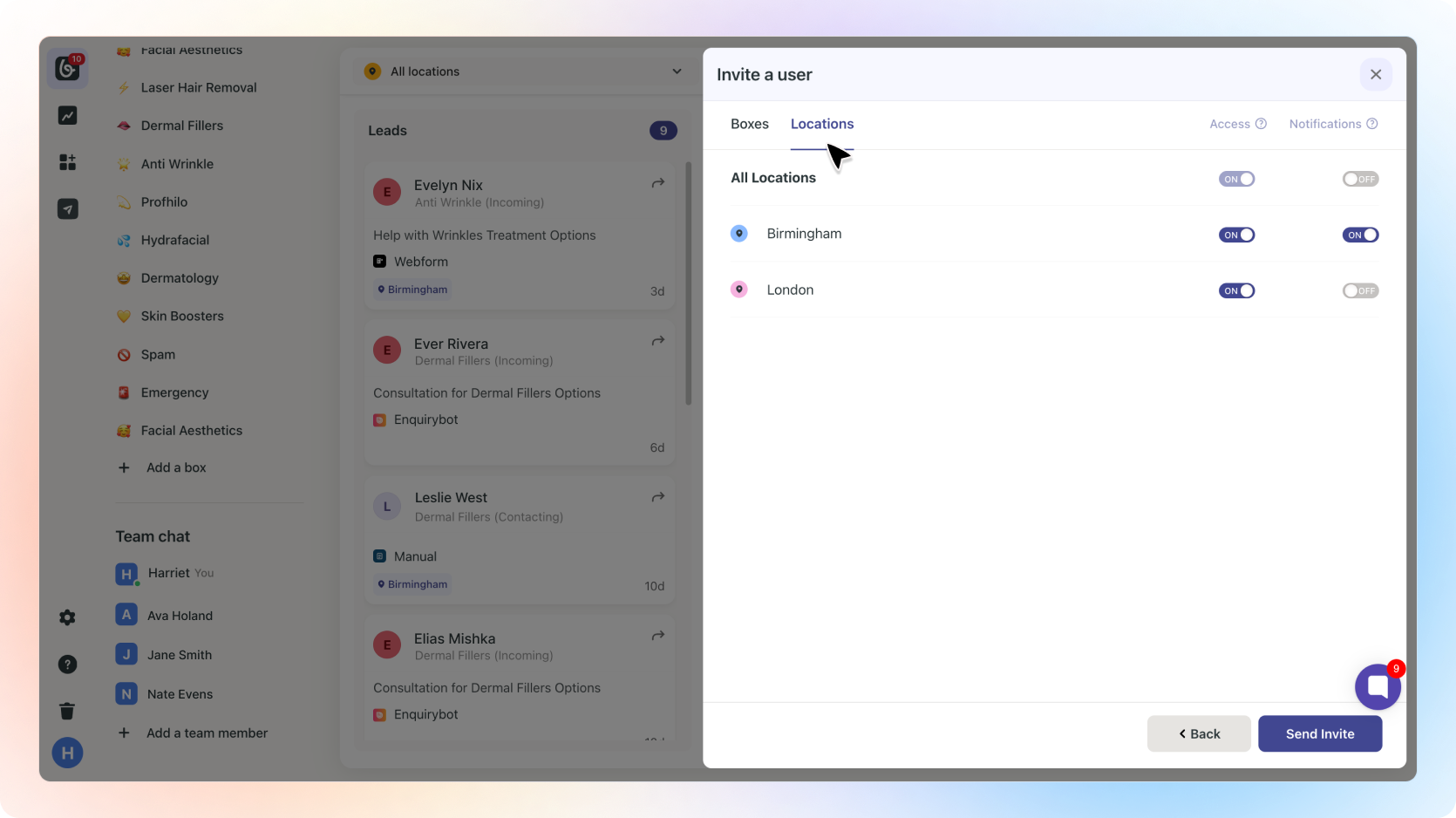Click the Elias Mishka lead name

click(454, 638)
